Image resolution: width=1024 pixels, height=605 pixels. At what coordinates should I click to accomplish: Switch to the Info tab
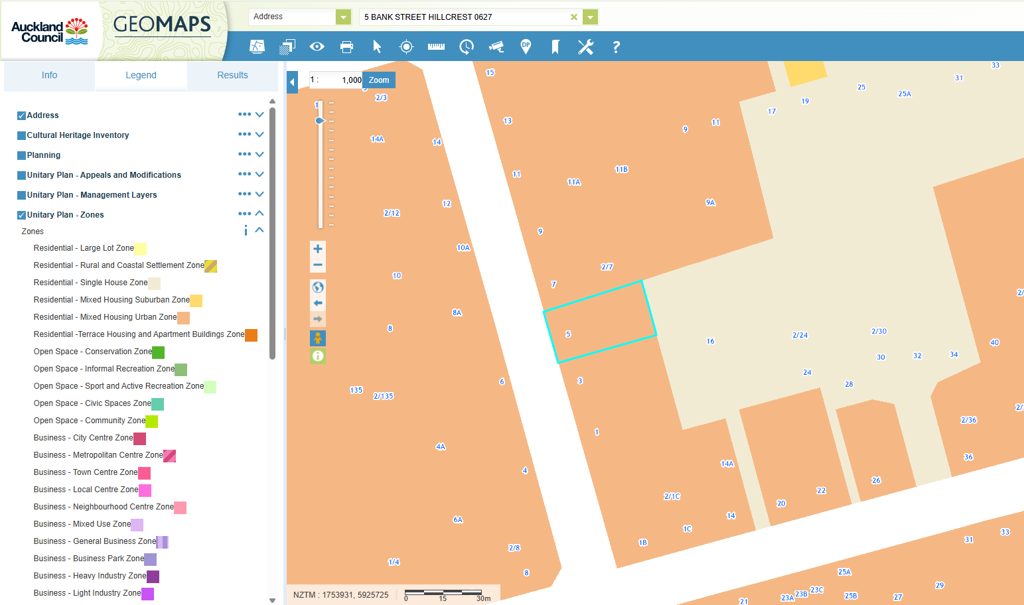coord(49,75)
